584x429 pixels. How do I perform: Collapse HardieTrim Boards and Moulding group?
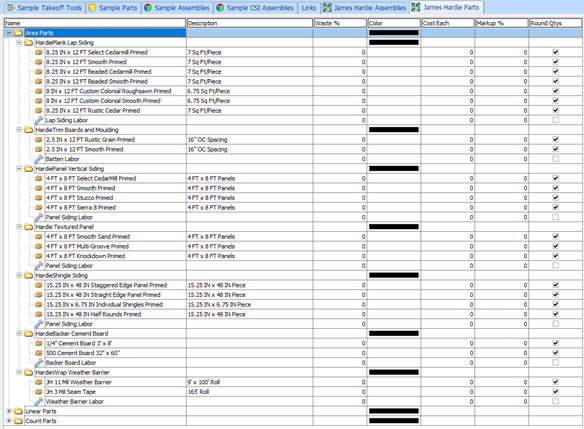(x=19, y=130)
